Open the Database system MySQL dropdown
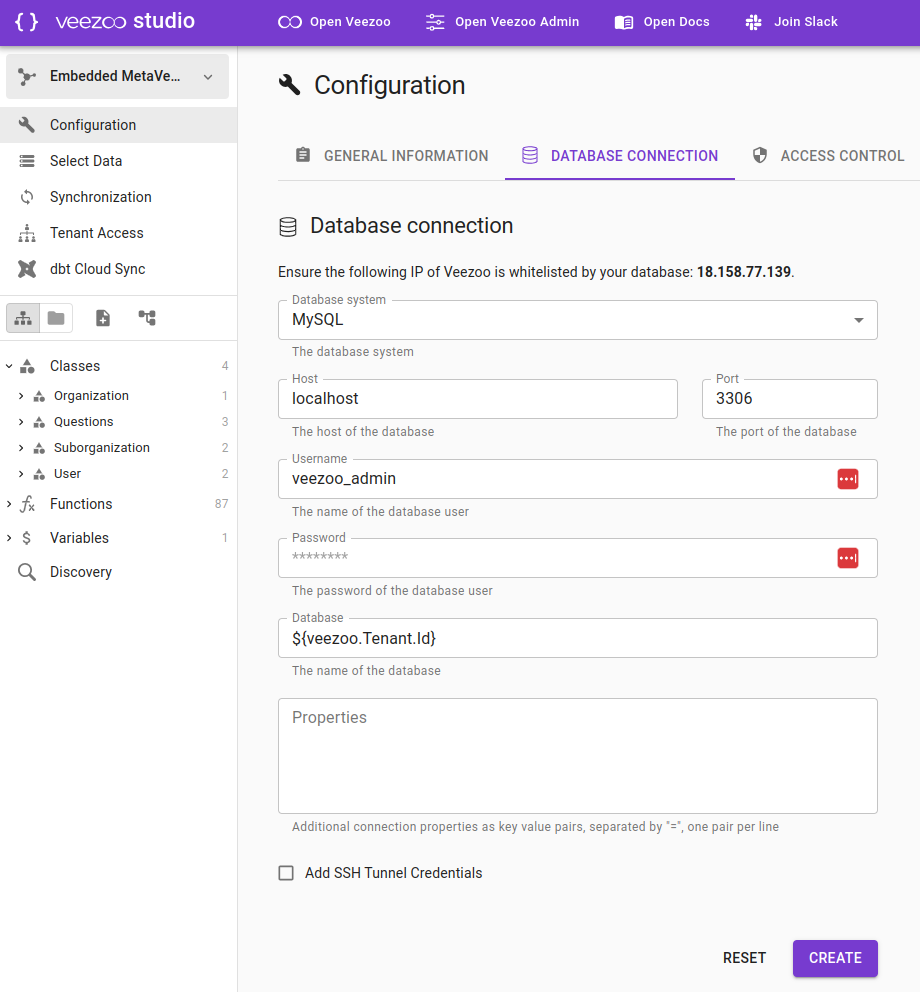Screen dimensions: 920x992 (578, 320)
